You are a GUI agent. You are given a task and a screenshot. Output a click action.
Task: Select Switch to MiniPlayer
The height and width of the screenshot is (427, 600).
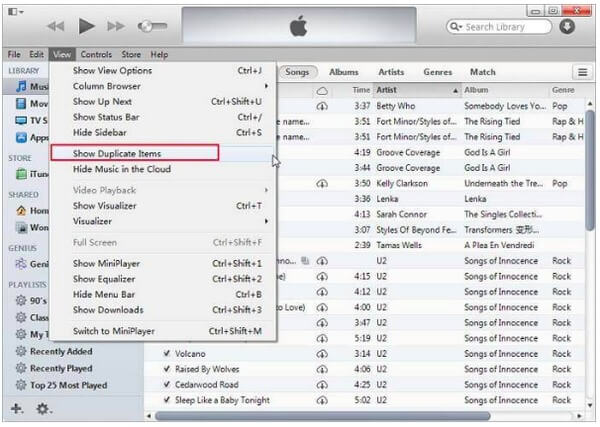[x=163, y=331]
